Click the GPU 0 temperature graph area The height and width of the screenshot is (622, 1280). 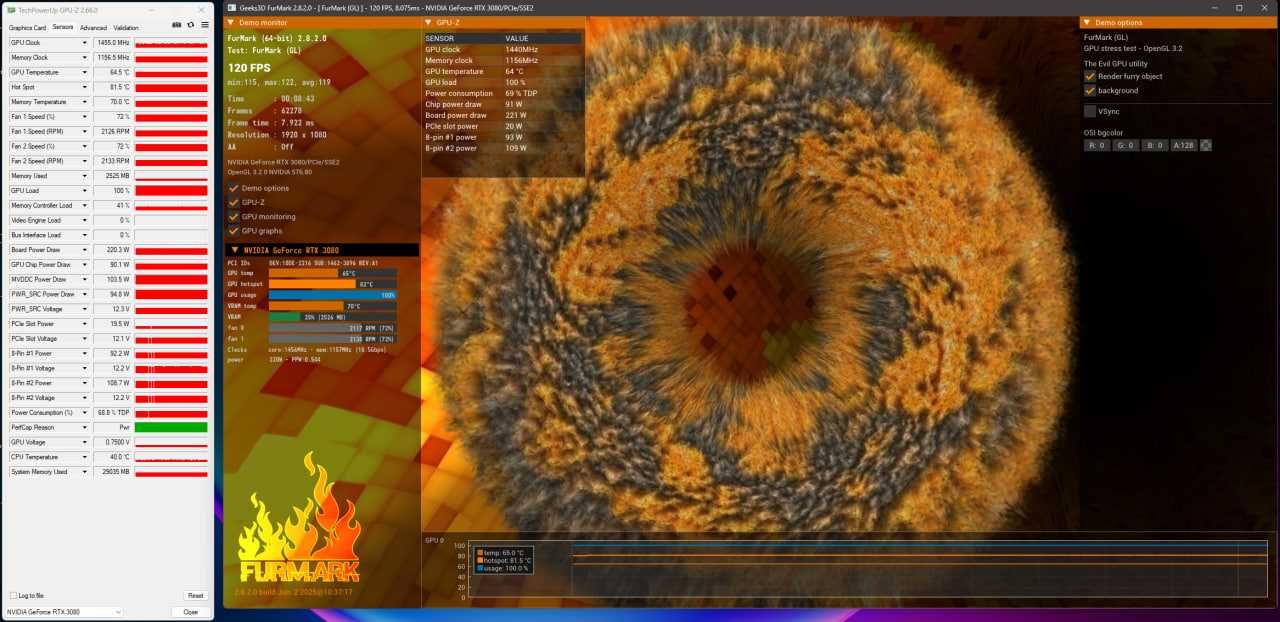click(867, 570)
